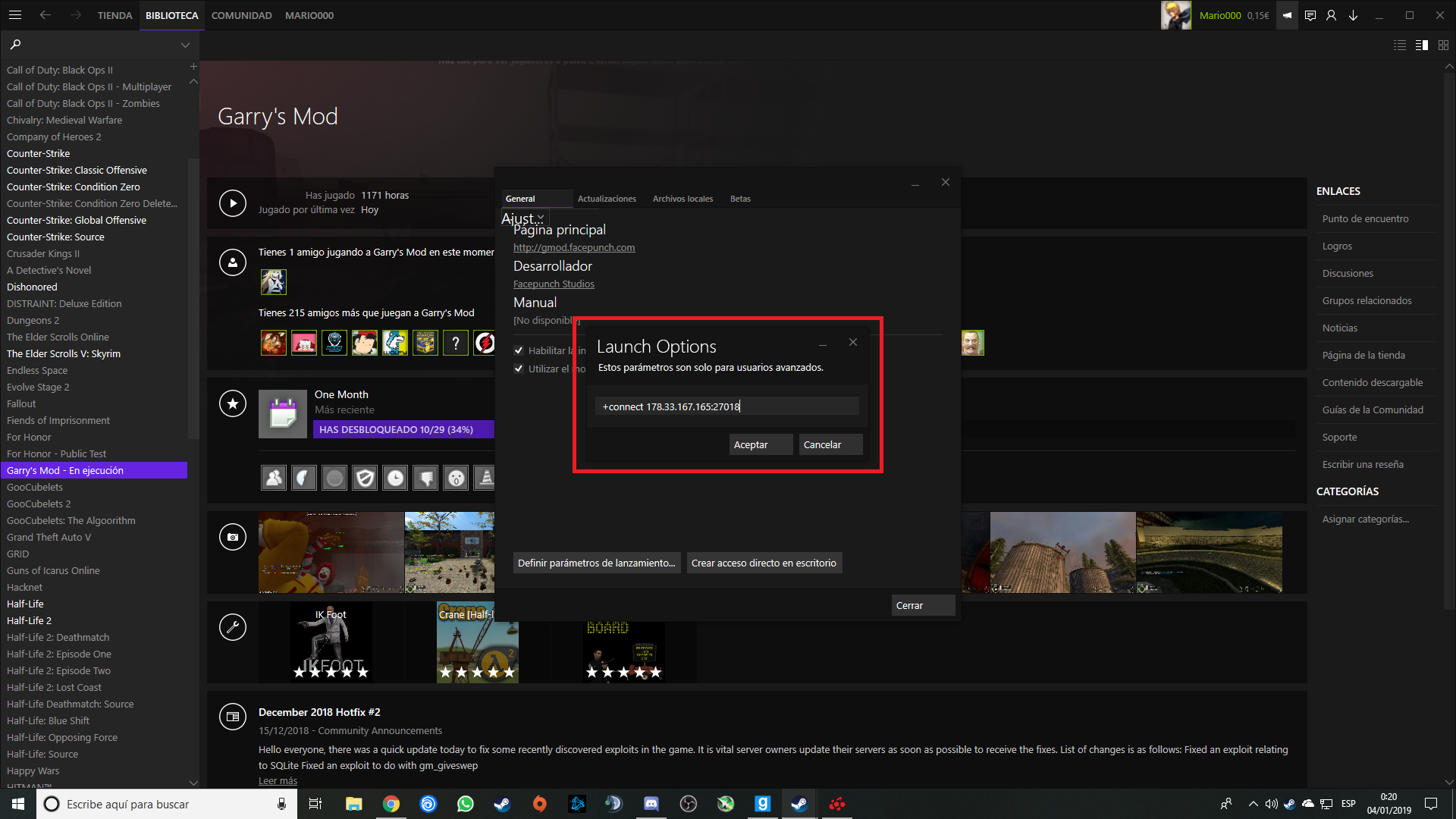Viewport: 1456px width, 819px height.
Task: Switch to the Betas tab
Action: (740, 199)
